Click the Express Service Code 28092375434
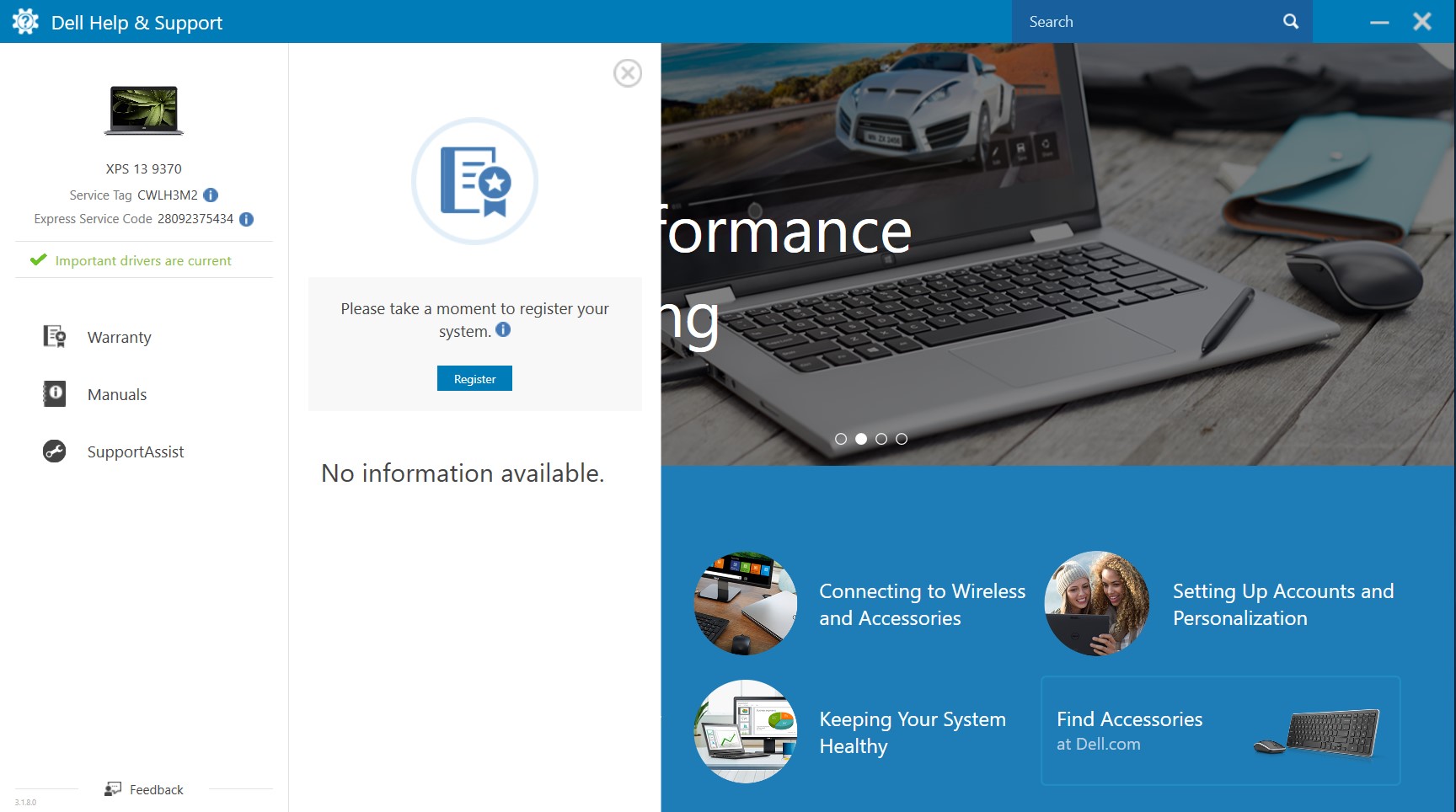This screenshot has width=1456, height=812. click(195, 219)
